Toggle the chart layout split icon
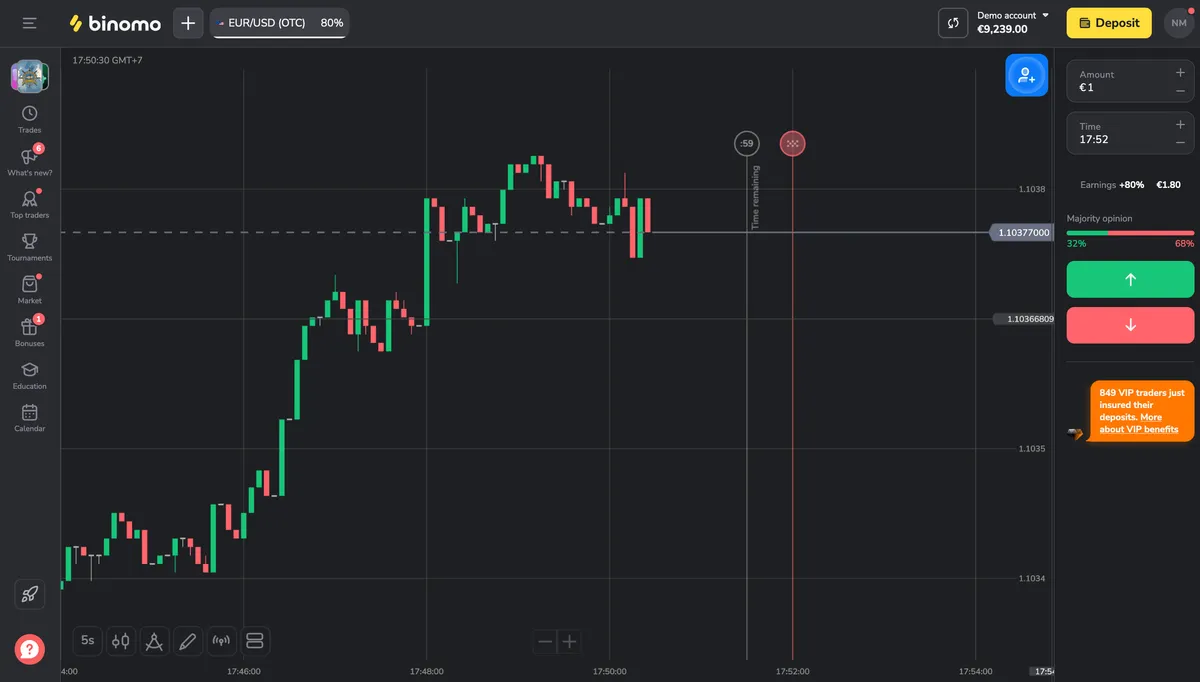 [254, 640]
